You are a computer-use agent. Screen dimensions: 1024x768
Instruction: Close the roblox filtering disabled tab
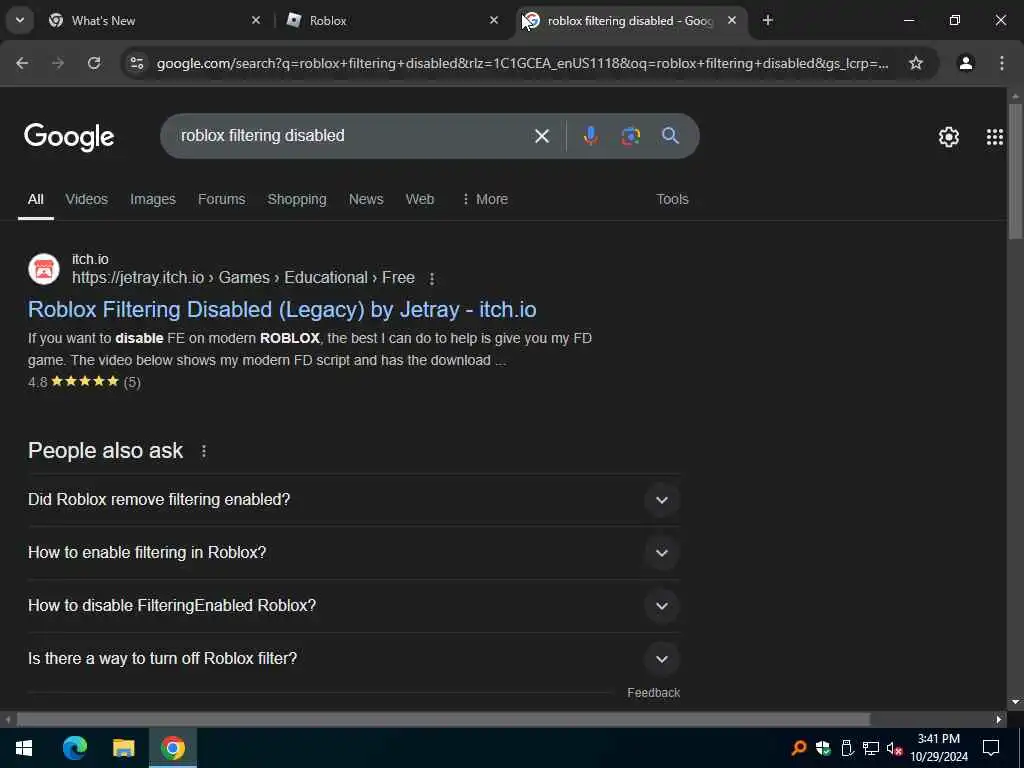(x=732, y=20)
